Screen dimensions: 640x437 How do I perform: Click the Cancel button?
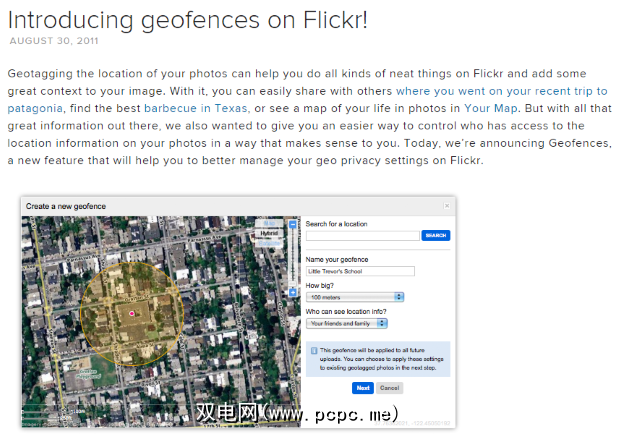(389, 387)
